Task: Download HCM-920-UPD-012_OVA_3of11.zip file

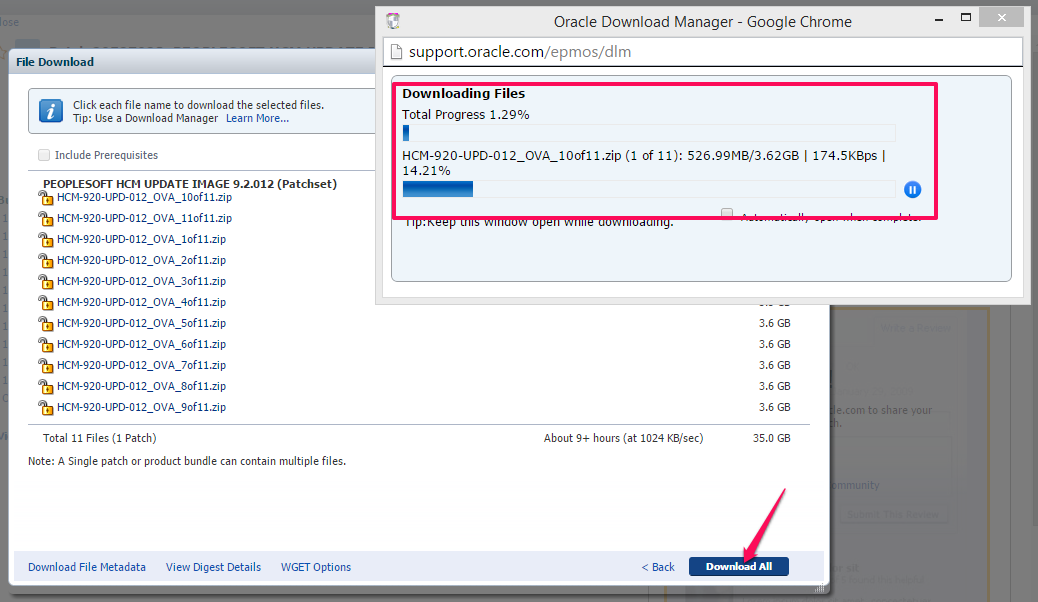Action: click(141, 281)
